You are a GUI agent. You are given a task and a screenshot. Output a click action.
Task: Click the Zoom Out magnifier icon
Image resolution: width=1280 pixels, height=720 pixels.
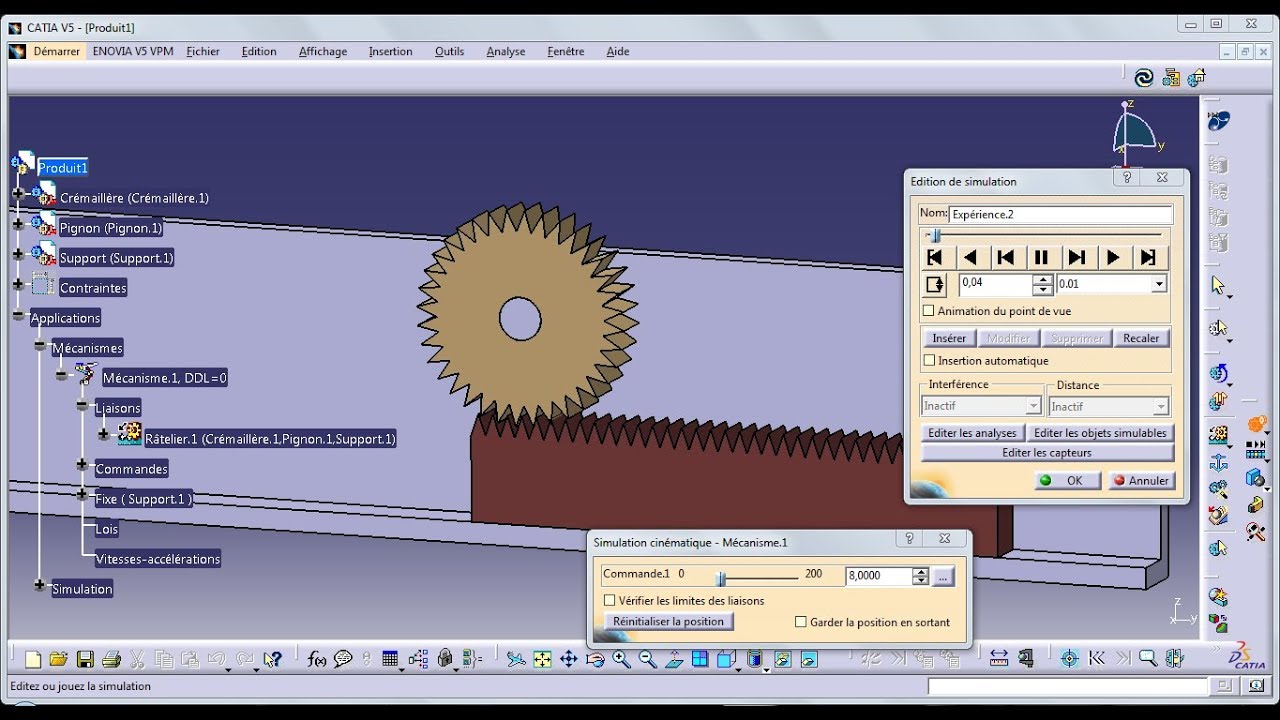(x=647, y=659)
